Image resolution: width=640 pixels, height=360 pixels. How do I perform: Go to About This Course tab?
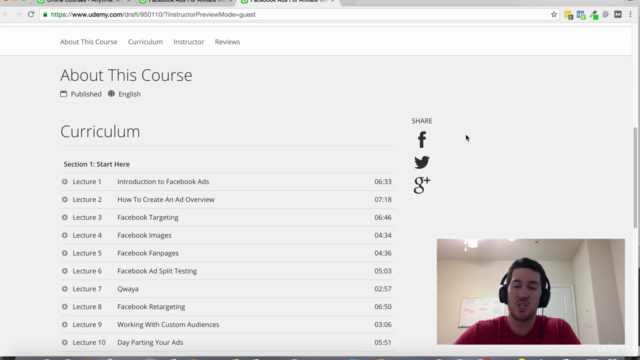point(89,42)
